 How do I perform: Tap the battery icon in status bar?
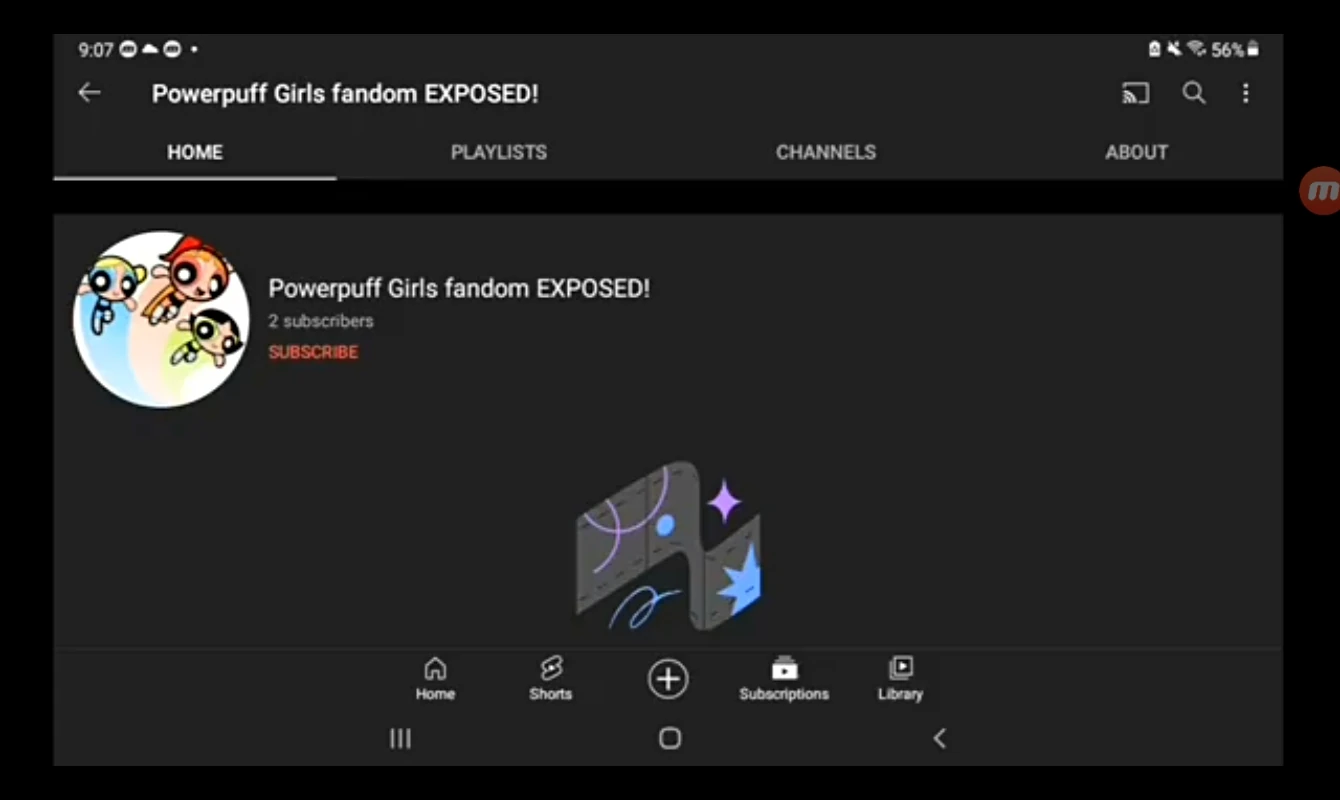(x=1253, y=49)
